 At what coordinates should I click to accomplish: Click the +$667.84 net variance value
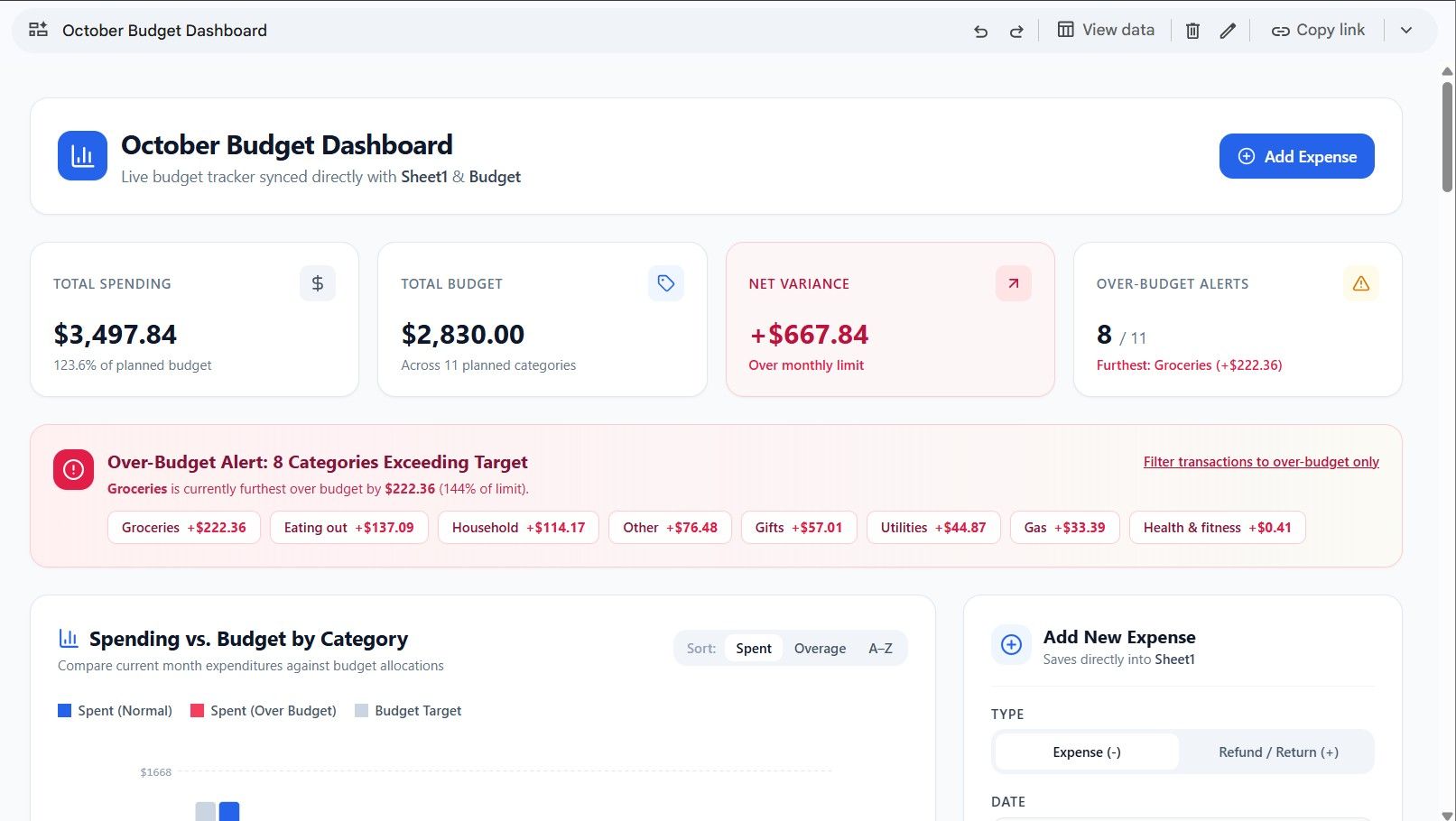pyautogui.click(x=809, y=335)
